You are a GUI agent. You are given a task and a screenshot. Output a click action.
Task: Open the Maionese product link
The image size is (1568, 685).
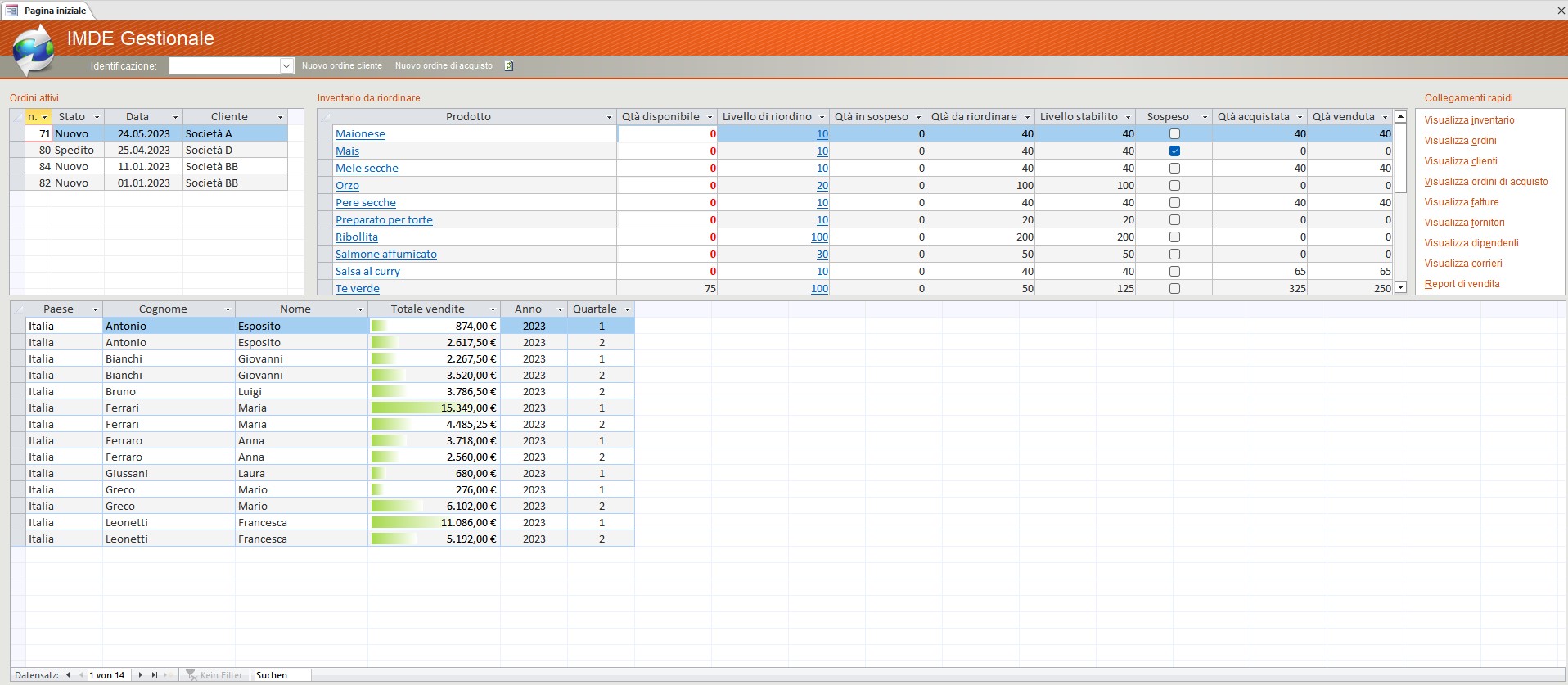pyautogui.click(x=360, y=133)
